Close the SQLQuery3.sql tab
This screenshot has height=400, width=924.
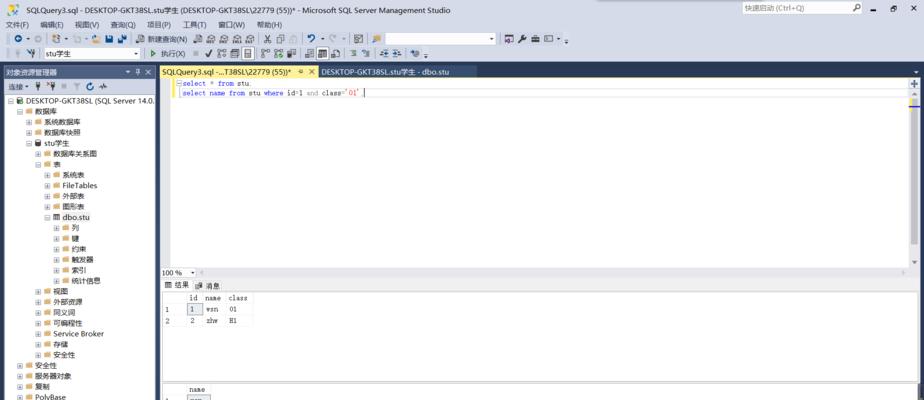pos(312,72)
